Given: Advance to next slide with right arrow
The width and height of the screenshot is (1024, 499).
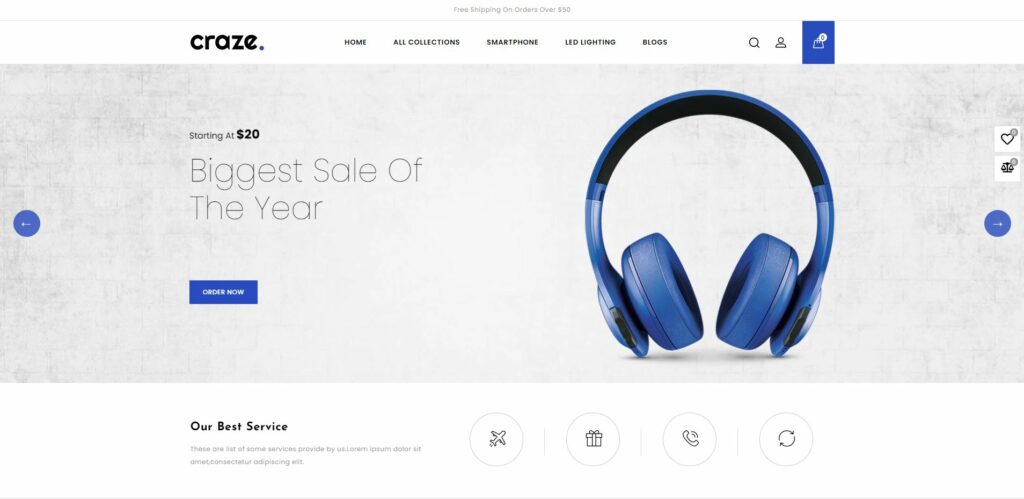Looking at the screenshot, I should pyautogui.click(x=997, y=223).
